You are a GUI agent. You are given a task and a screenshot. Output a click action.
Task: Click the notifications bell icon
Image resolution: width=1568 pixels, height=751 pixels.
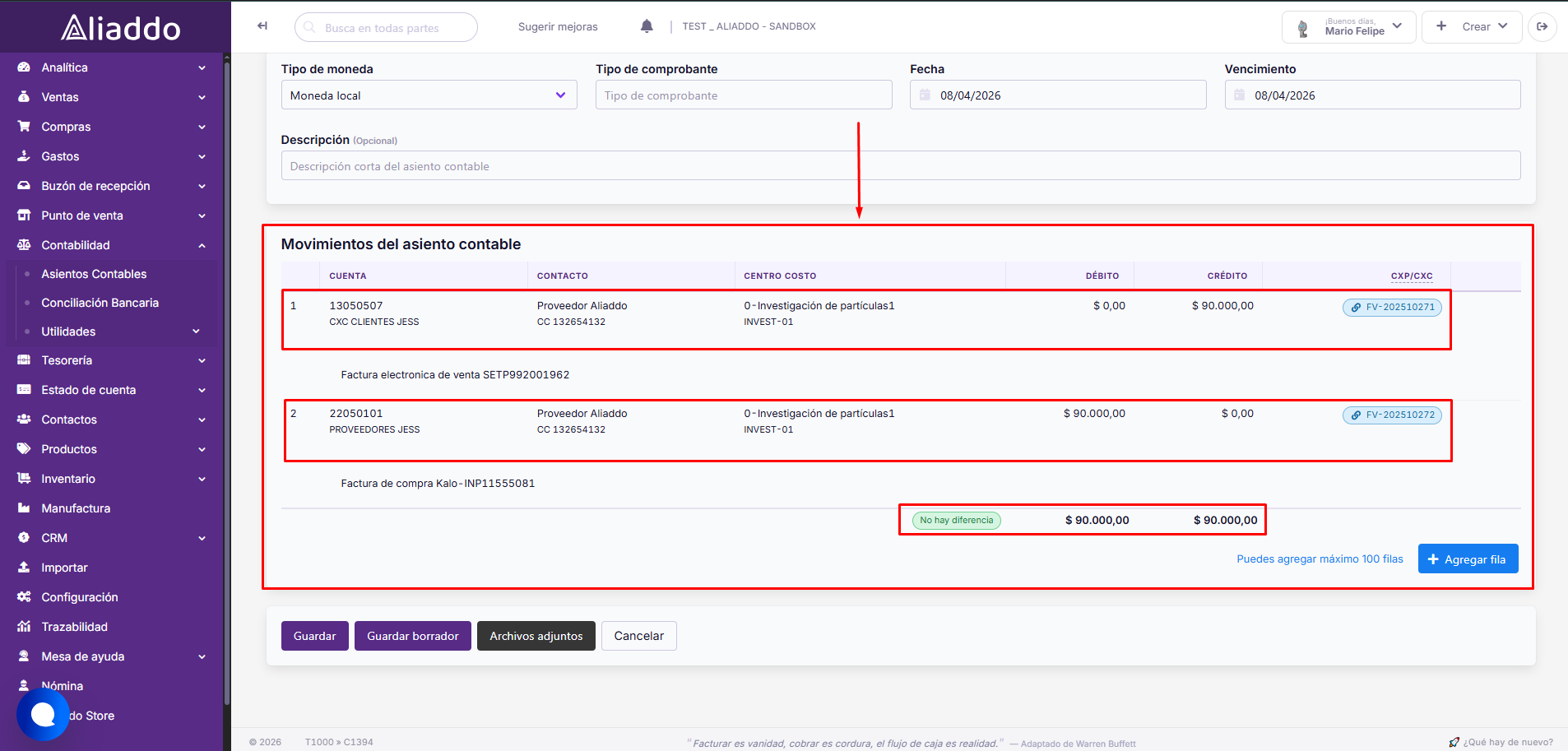click(x=647, y=26)
